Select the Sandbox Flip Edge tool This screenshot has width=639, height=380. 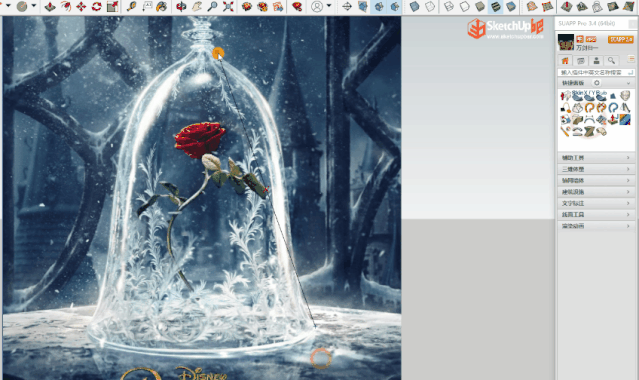pos(628,7)
